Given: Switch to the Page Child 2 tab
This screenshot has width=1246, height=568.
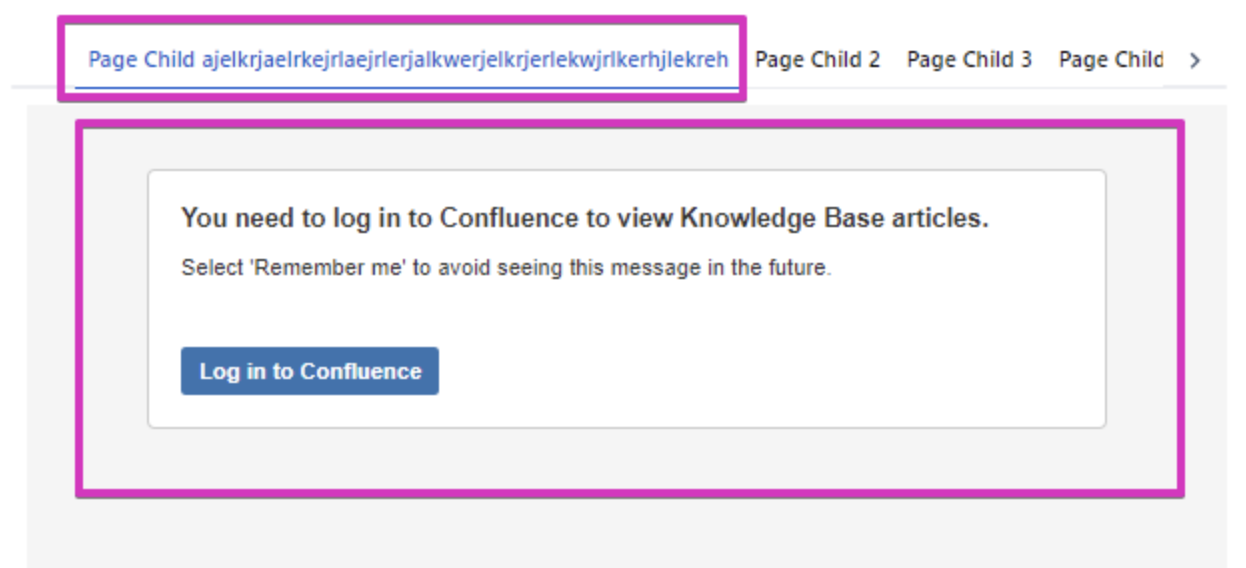Looking at the screenshot, I should click(x=817, y=60).
